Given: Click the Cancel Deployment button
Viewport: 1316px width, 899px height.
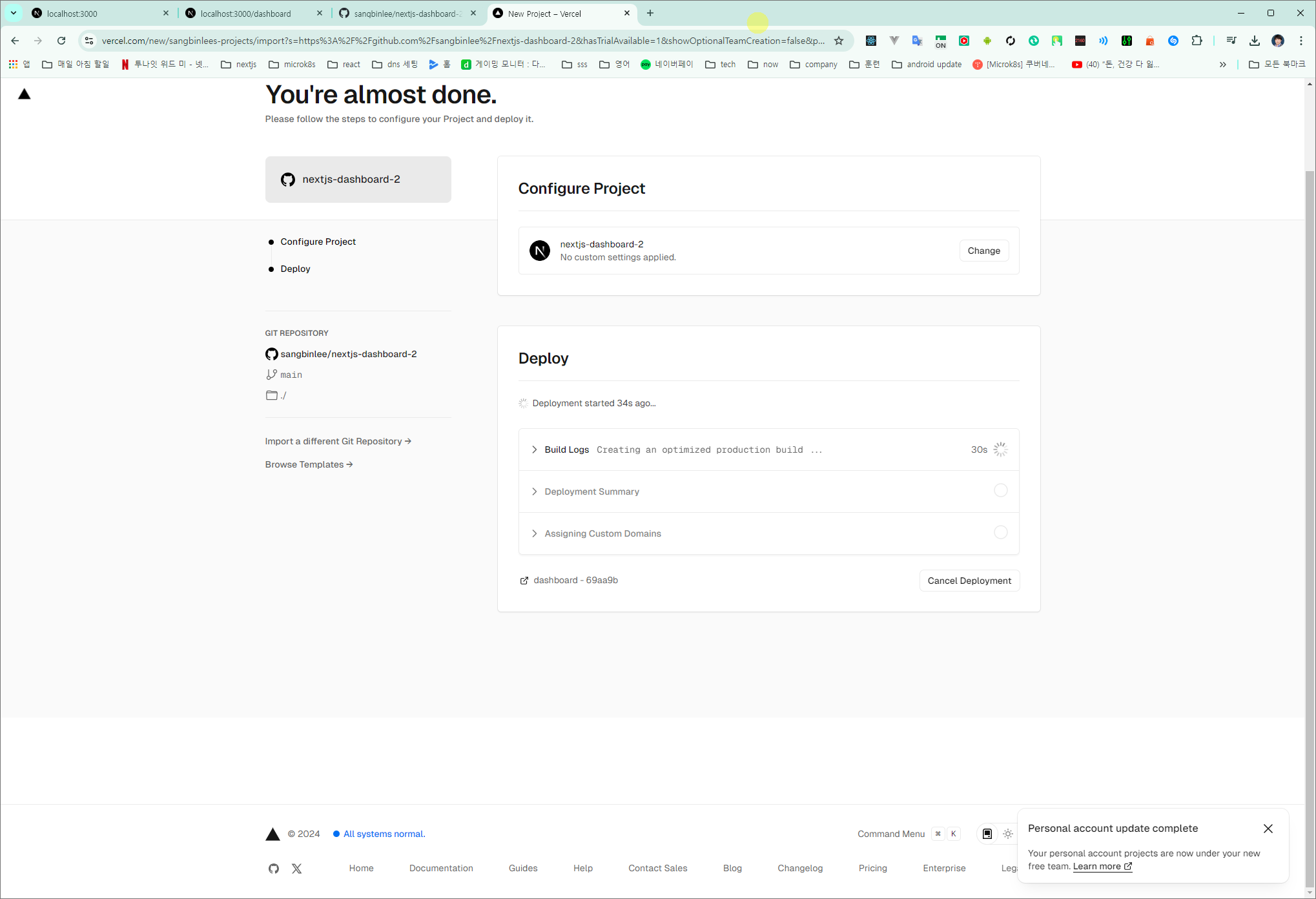Looking at the screenshot, I should coord(969,581).
